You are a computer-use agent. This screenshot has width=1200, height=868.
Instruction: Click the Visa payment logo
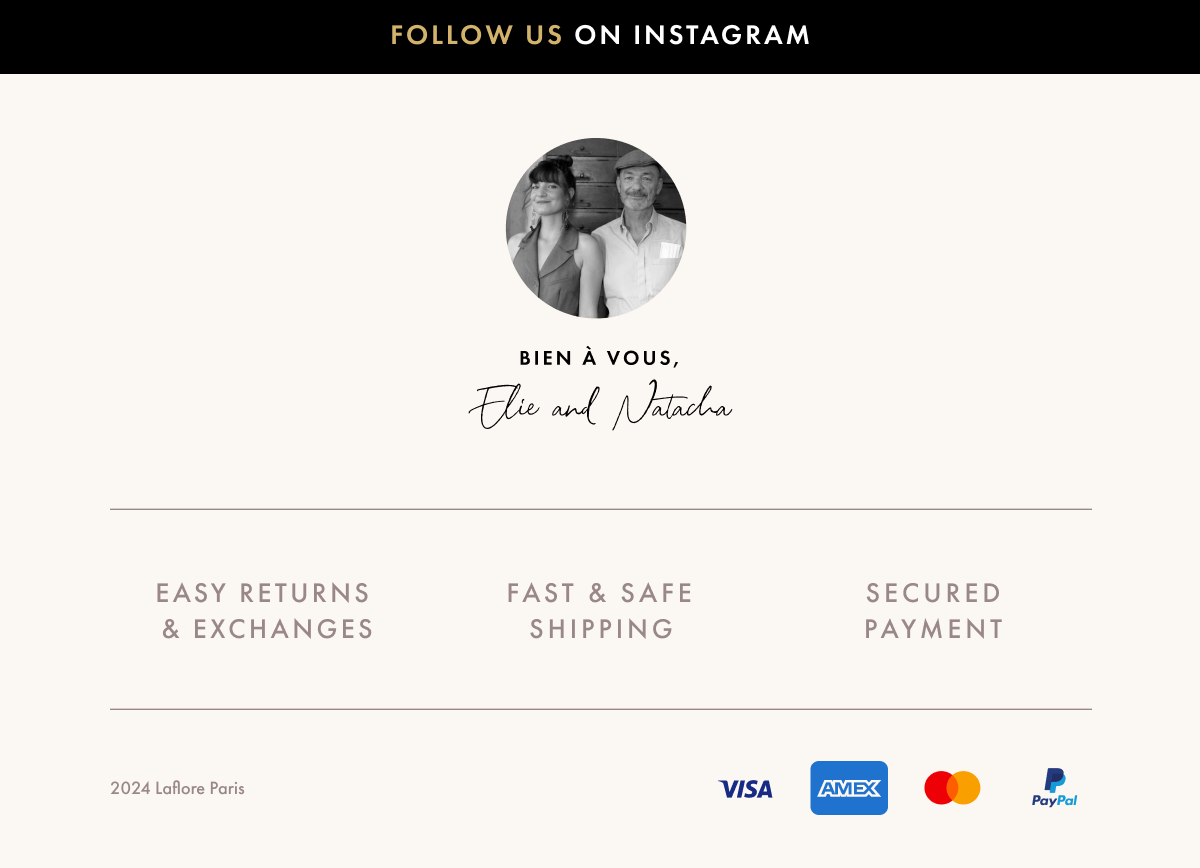point(746,789)
